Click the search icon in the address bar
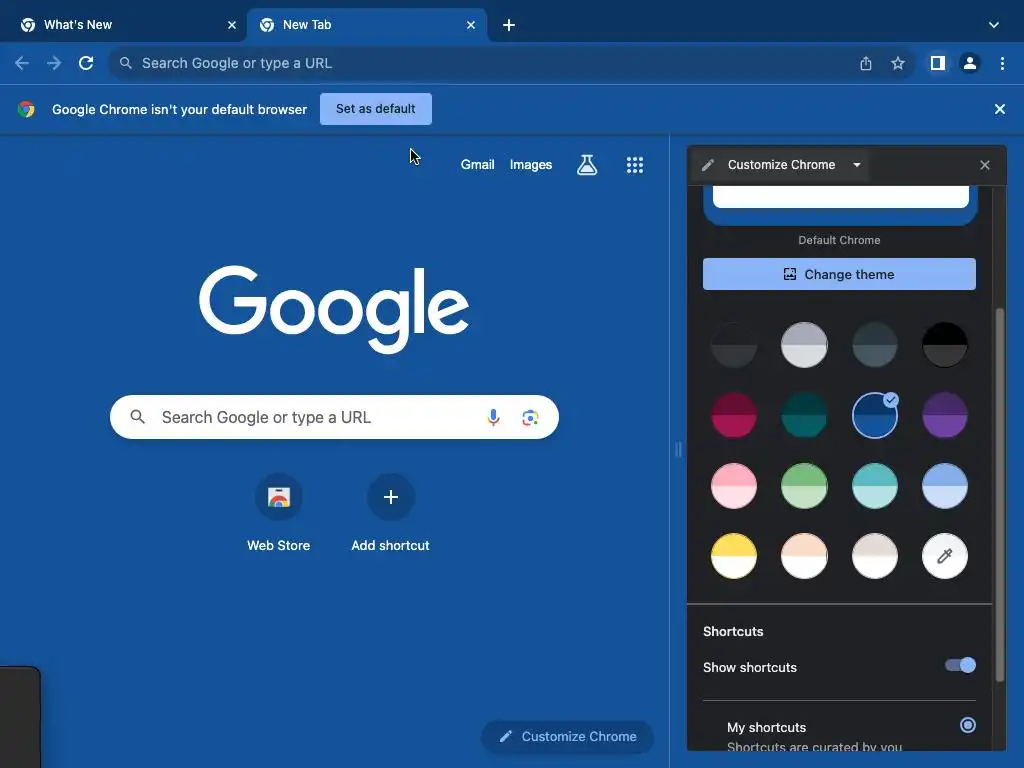 [126, 63]
